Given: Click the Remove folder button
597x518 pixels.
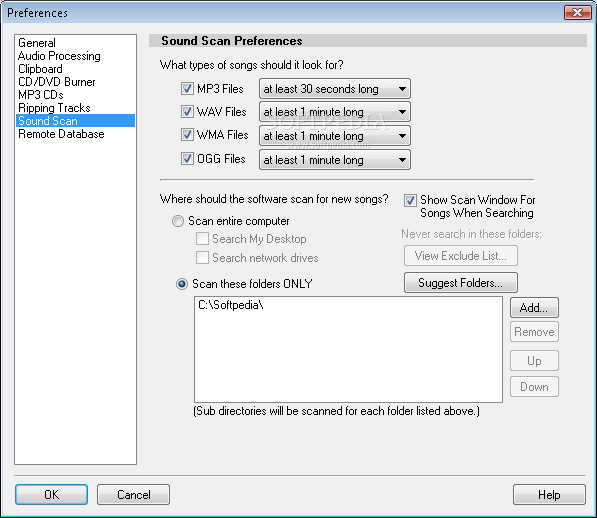Looking at the screenshot, I should tap(534, 332).
